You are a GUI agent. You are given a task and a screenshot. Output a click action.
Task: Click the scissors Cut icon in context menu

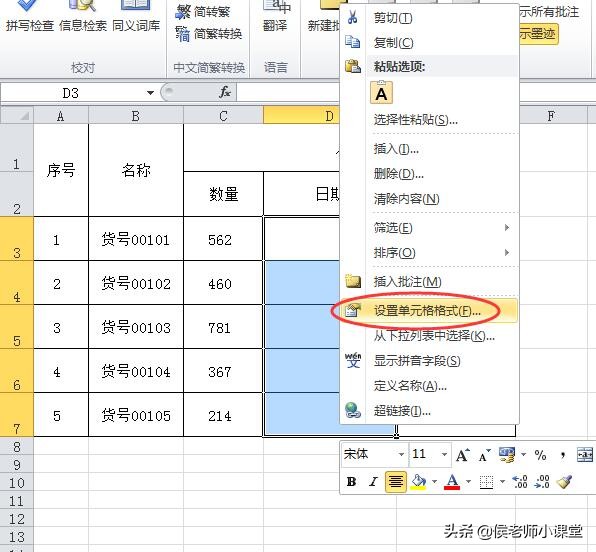352,17
